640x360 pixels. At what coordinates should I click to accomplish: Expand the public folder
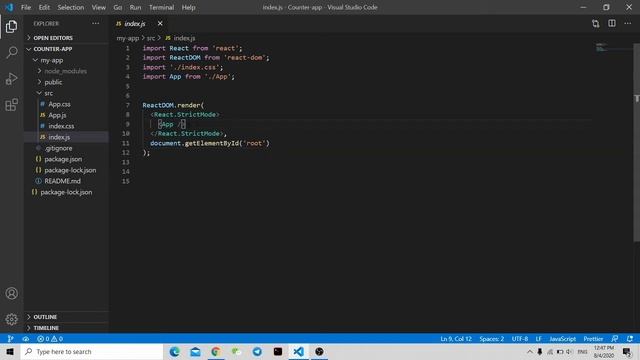pos(67,82)
